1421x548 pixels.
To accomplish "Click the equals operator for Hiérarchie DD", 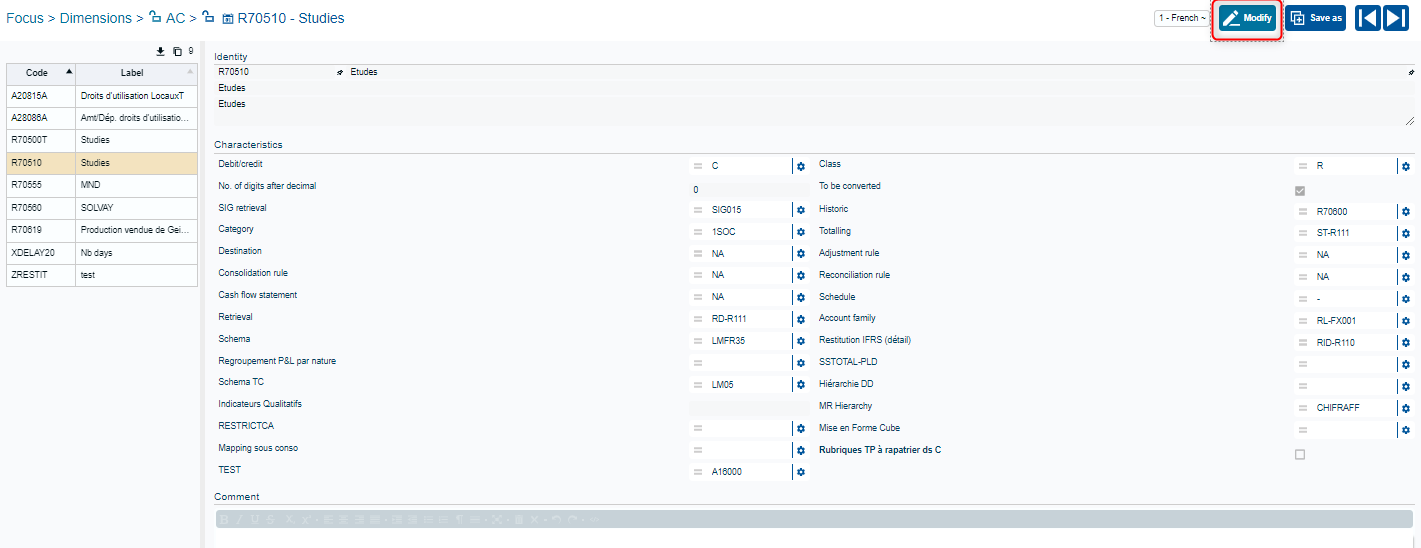I will [1303, 386].
